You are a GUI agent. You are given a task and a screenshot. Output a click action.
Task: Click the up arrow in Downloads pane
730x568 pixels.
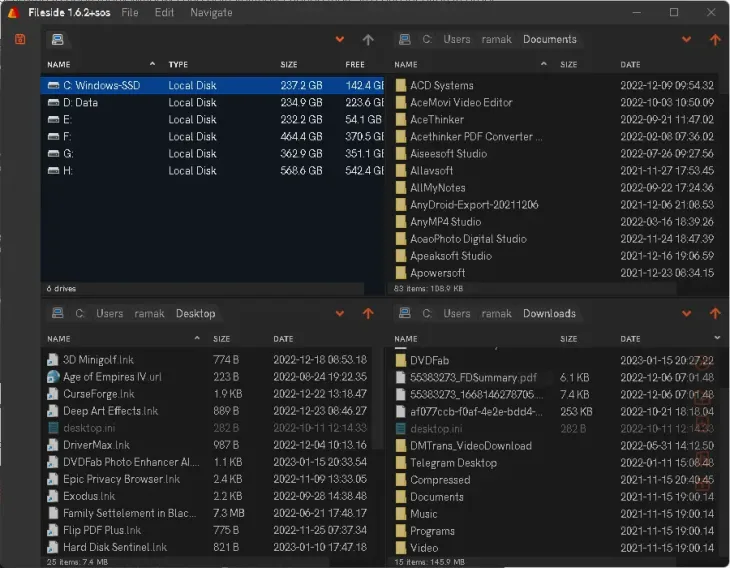[x=714, y=313]
